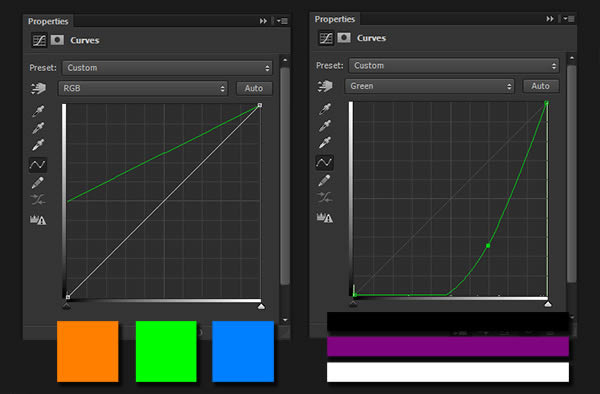Pick the gray point eyedropper in right panel
This screenshot has height=394, width=600.
(x=325, y=125)
